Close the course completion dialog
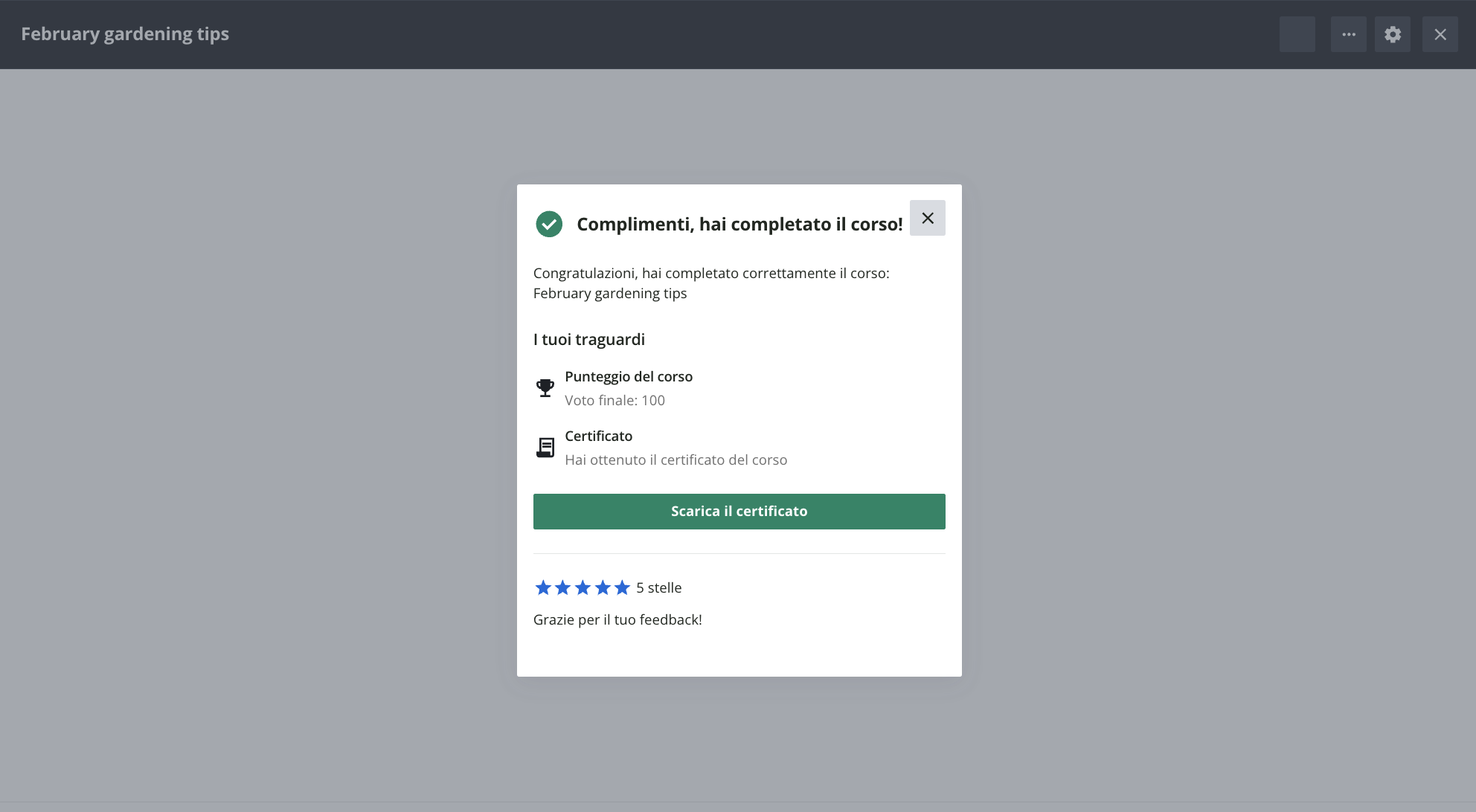The height and width of the screenshot is (812, 1476). point(927,218)
